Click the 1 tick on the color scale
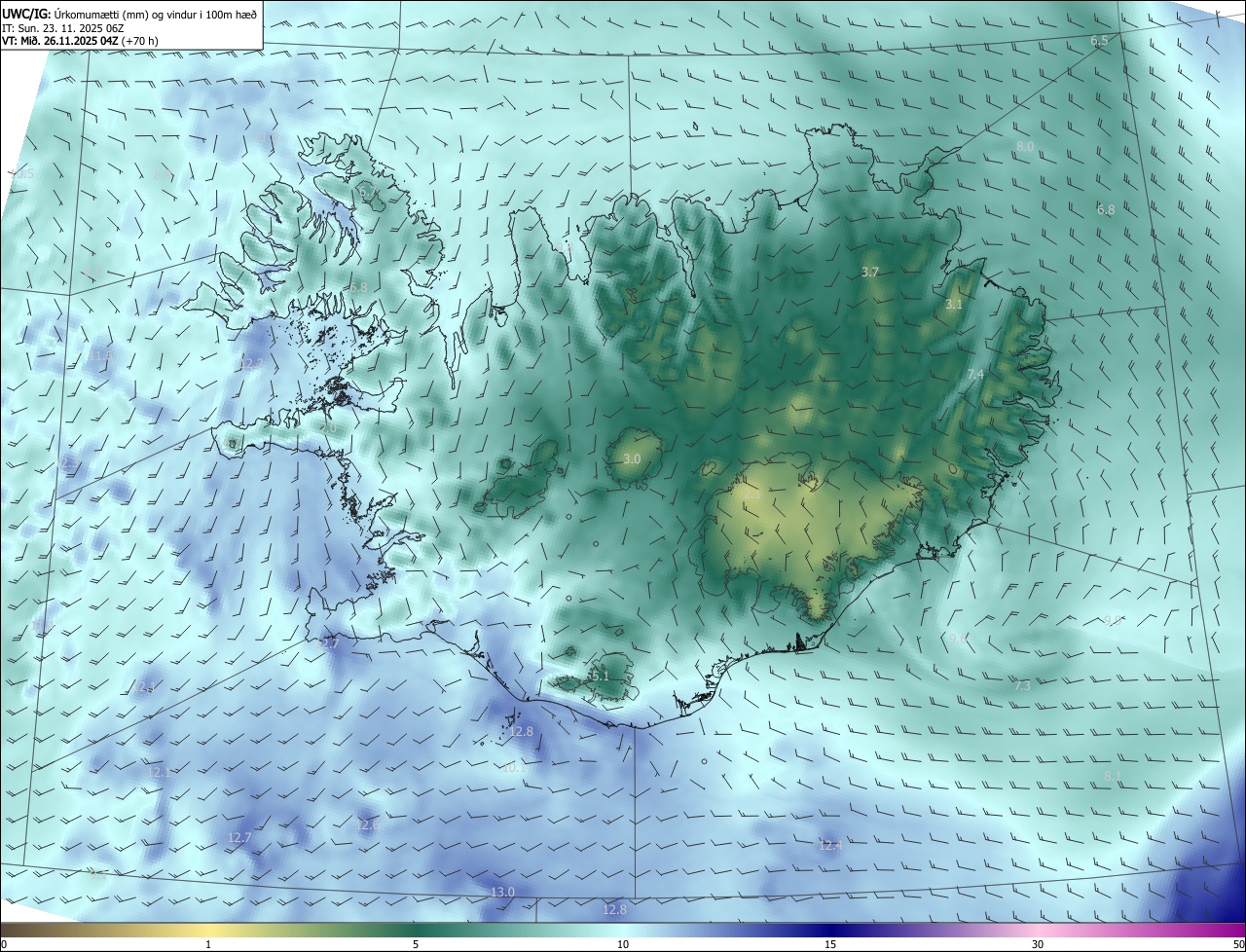 pyautogui.click(x=208, y=944)
